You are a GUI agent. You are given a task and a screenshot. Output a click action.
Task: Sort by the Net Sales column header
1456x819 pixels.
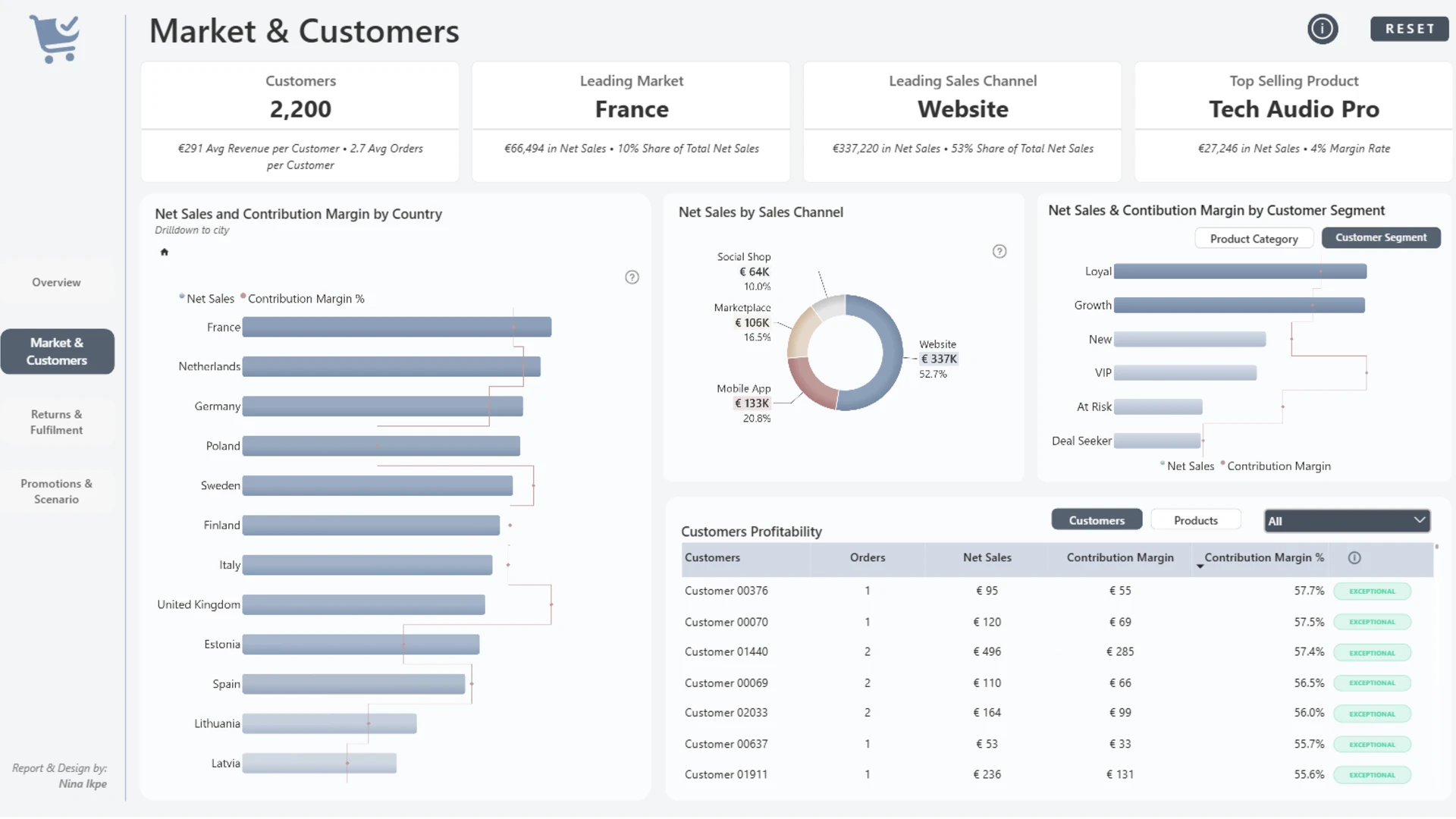(x=987, y=557)
